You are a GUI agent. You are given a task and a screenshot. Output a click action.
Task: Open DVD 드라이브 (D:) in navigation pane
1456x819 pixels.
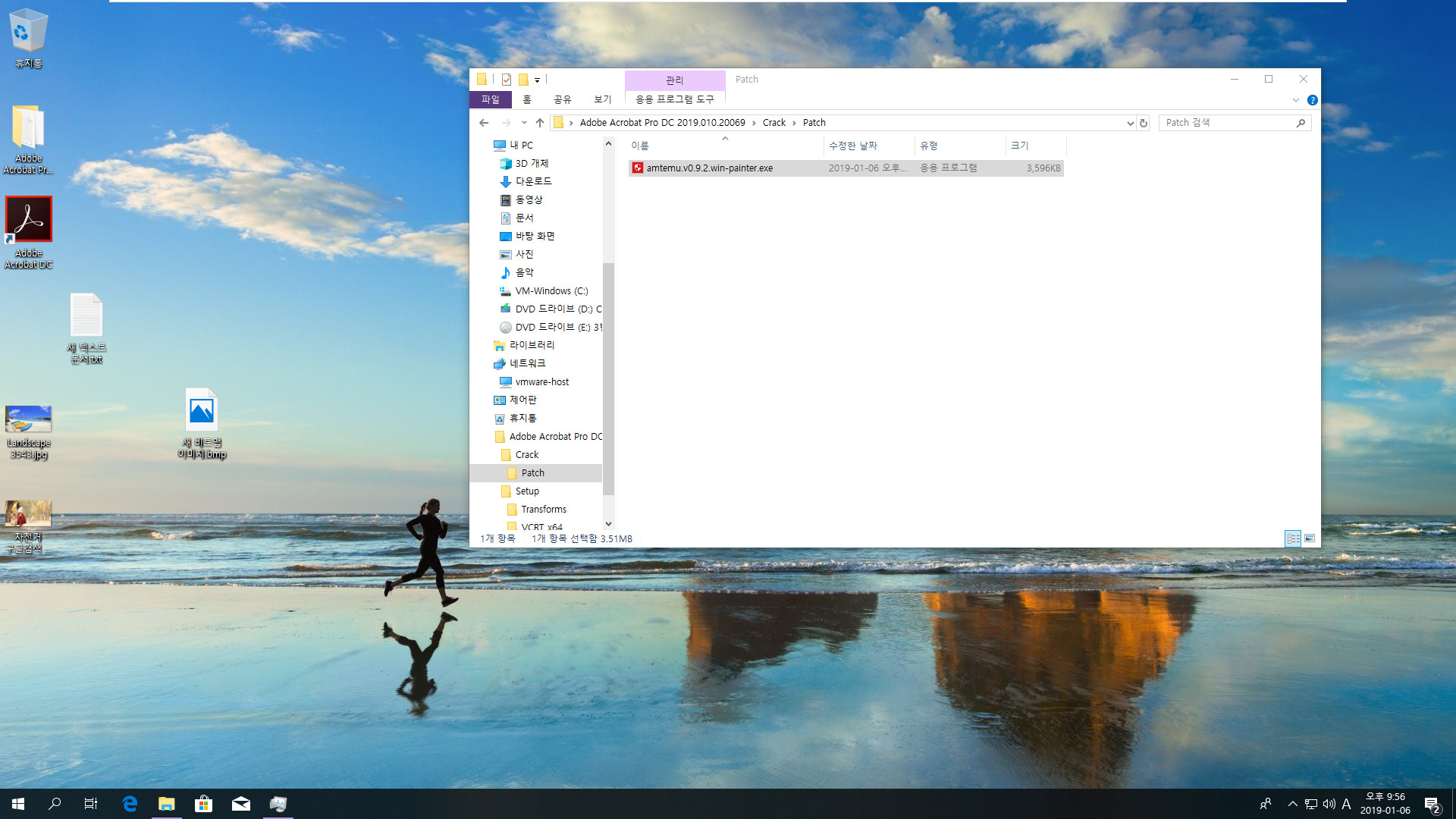[x=551, y=309]
